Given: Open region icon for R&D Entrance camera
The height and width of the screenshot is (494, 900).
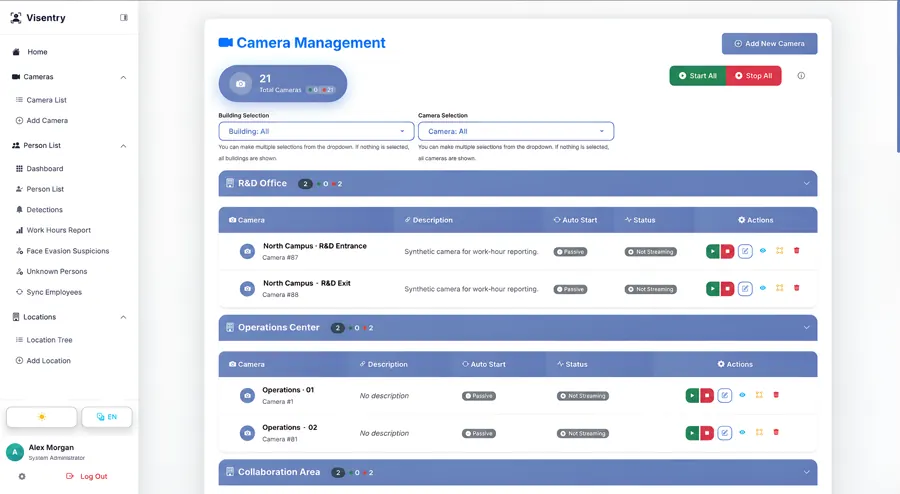Looking at the screenshot, I should point(779,251).
